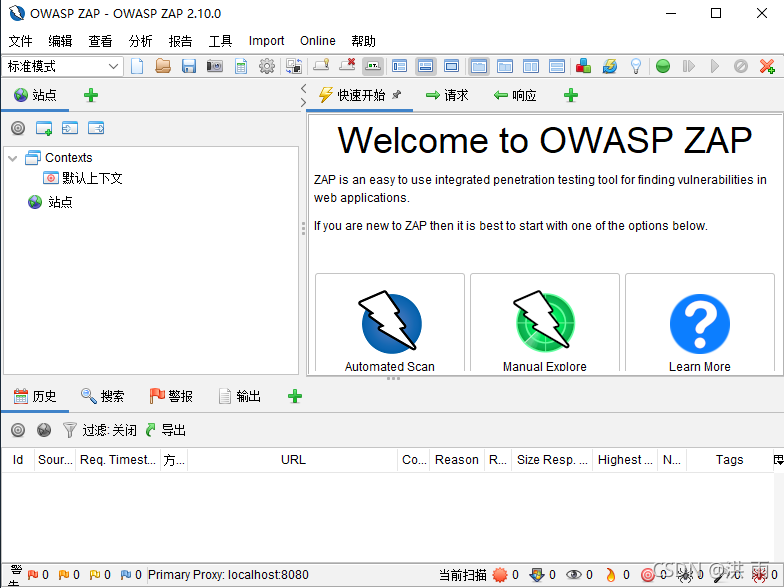
Task: Sort history by URL column header
Action: pos(293,460)
